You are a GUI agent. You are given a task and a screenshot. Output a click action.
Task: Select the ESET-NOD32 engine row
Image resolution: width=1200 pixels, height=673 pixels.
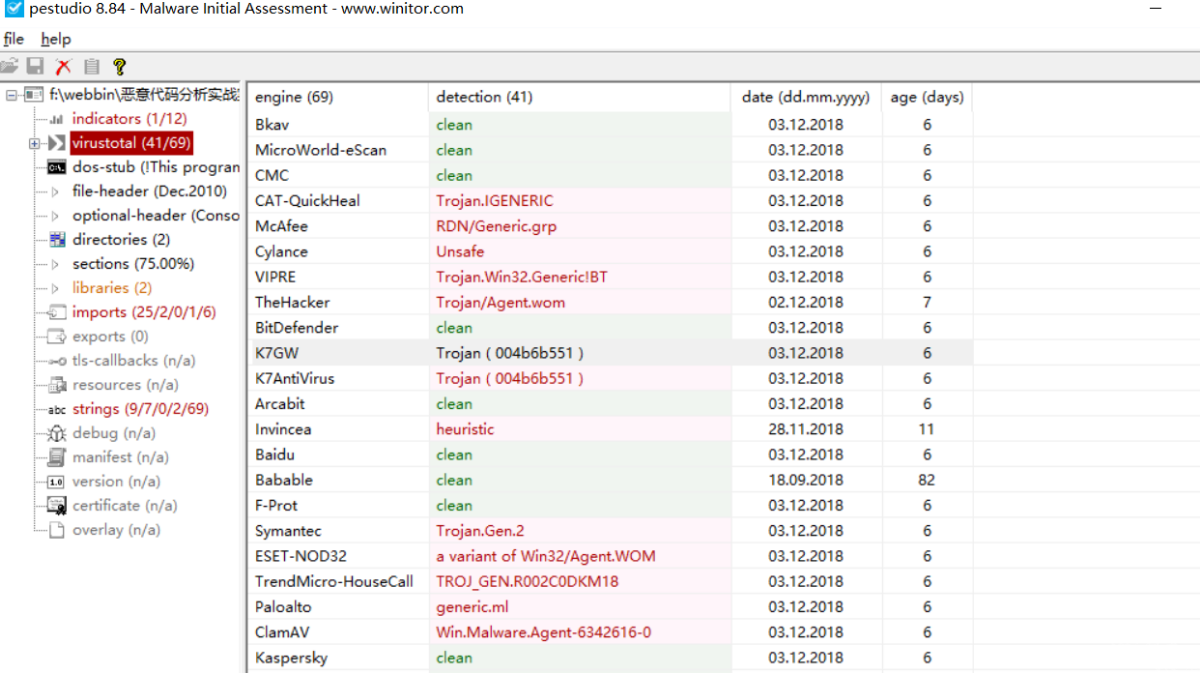[610, 556]
